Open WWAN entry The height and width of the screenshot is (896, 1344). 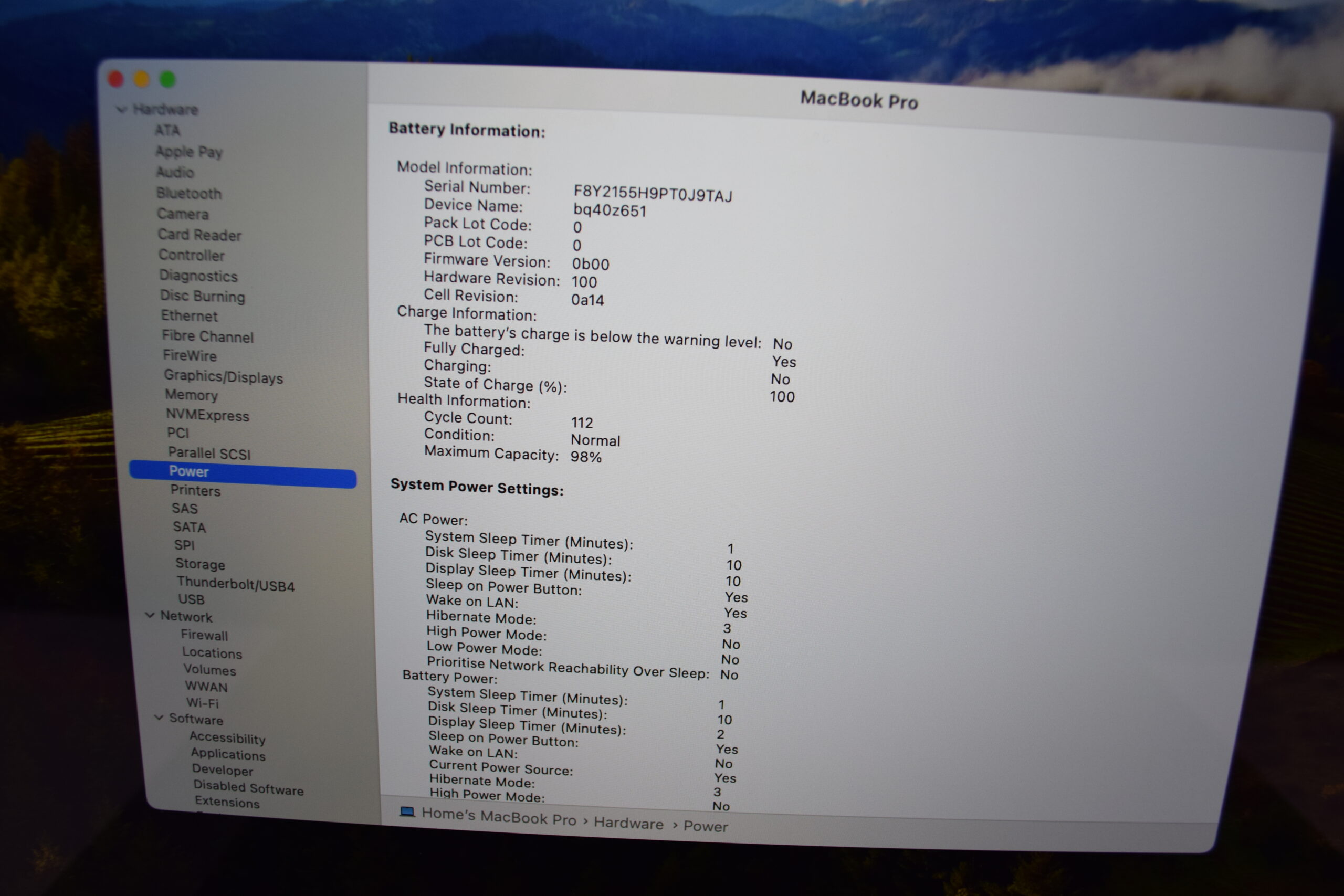tap(206, 686)
